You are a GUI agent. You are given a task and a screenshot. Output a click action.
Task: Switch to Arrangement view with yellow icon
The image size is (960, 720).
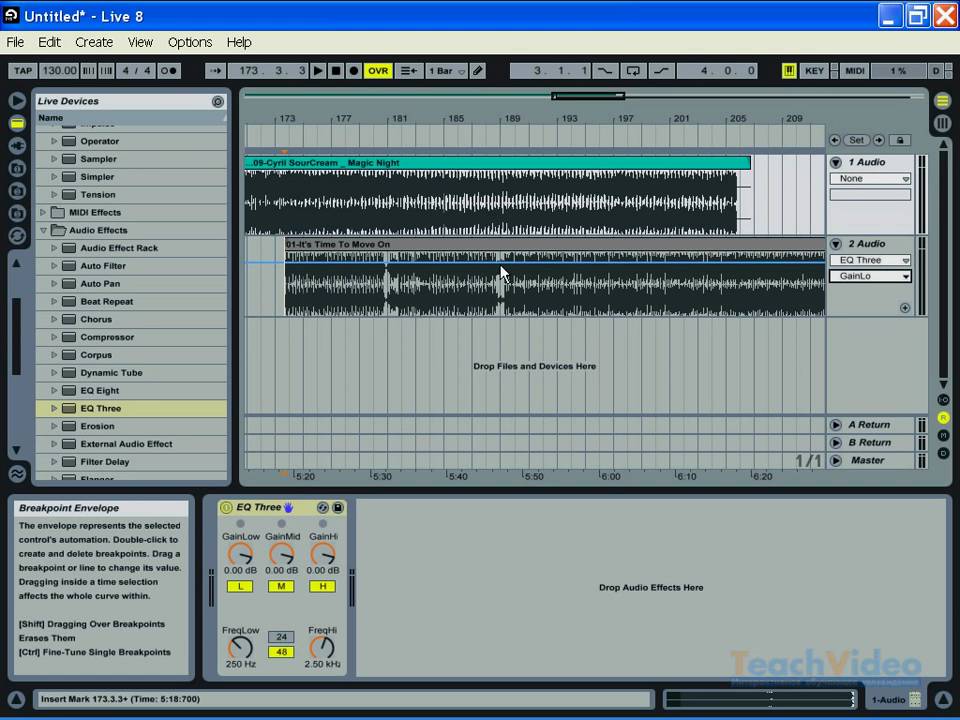(x=943, y=100)
